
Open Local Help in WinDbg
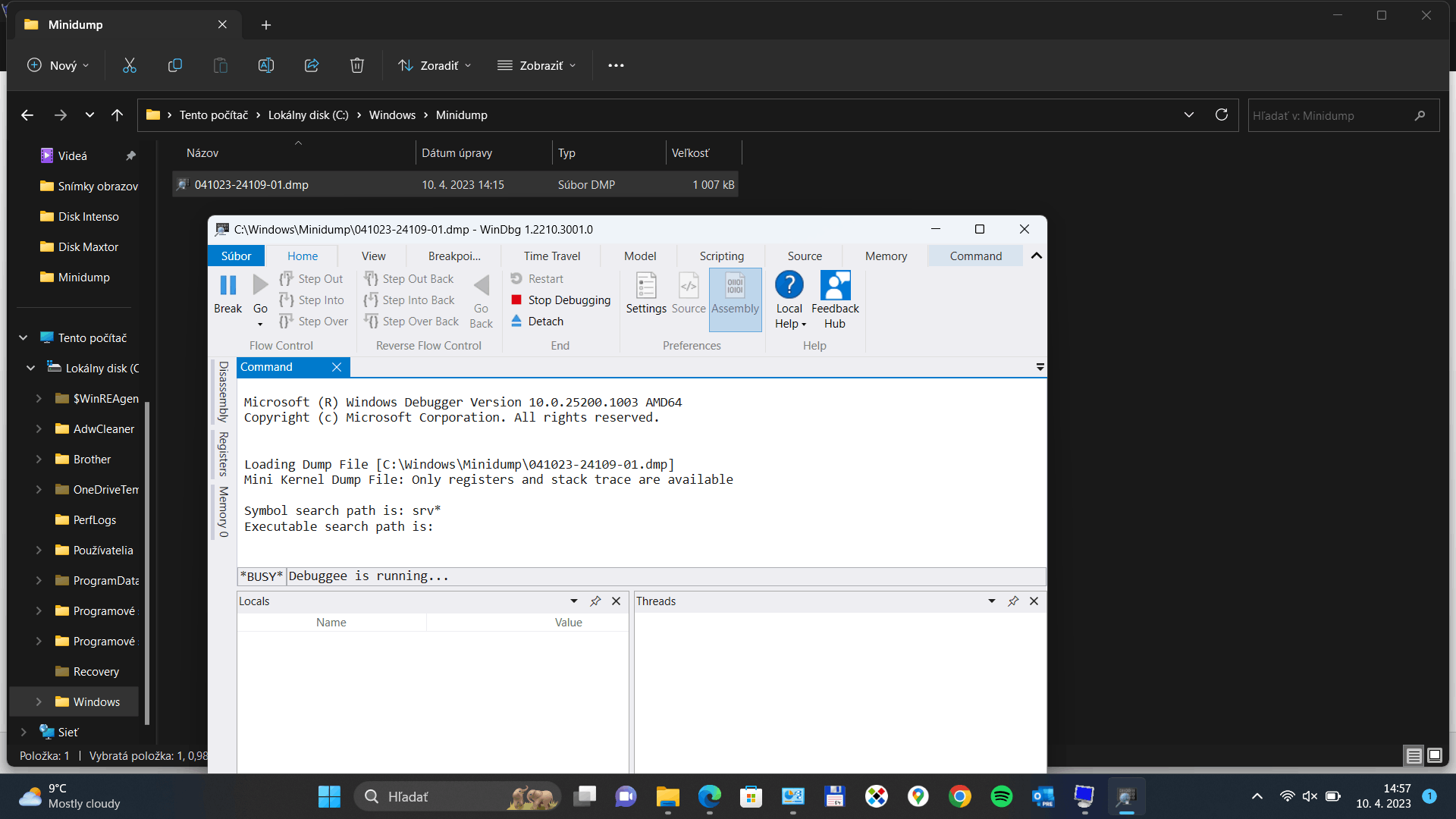pos(789,300)
